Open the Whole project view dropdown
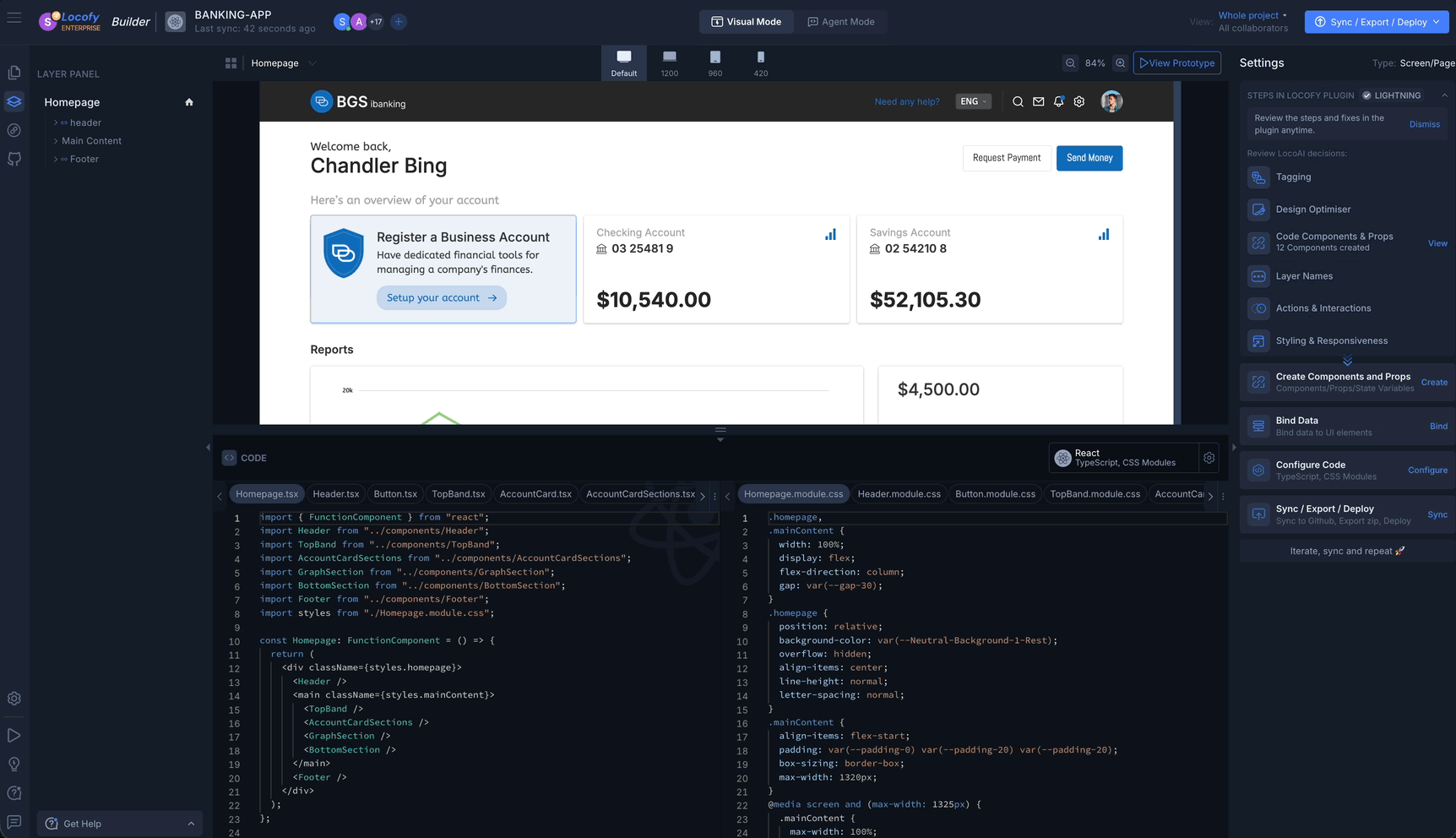This screenshot has height=838, width=1456. point(1252,15)
